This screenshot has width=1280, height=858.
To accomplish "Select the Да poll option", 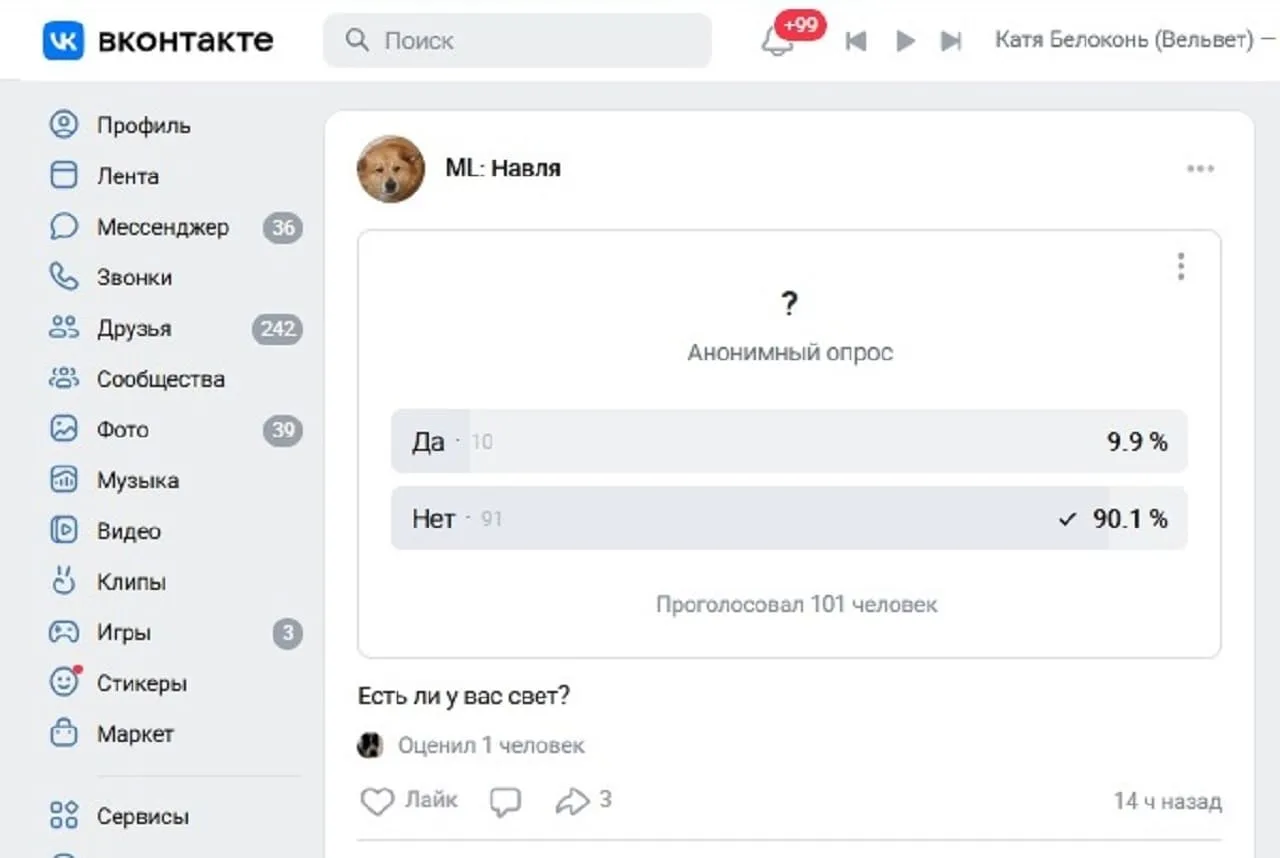I will [789, 441].
